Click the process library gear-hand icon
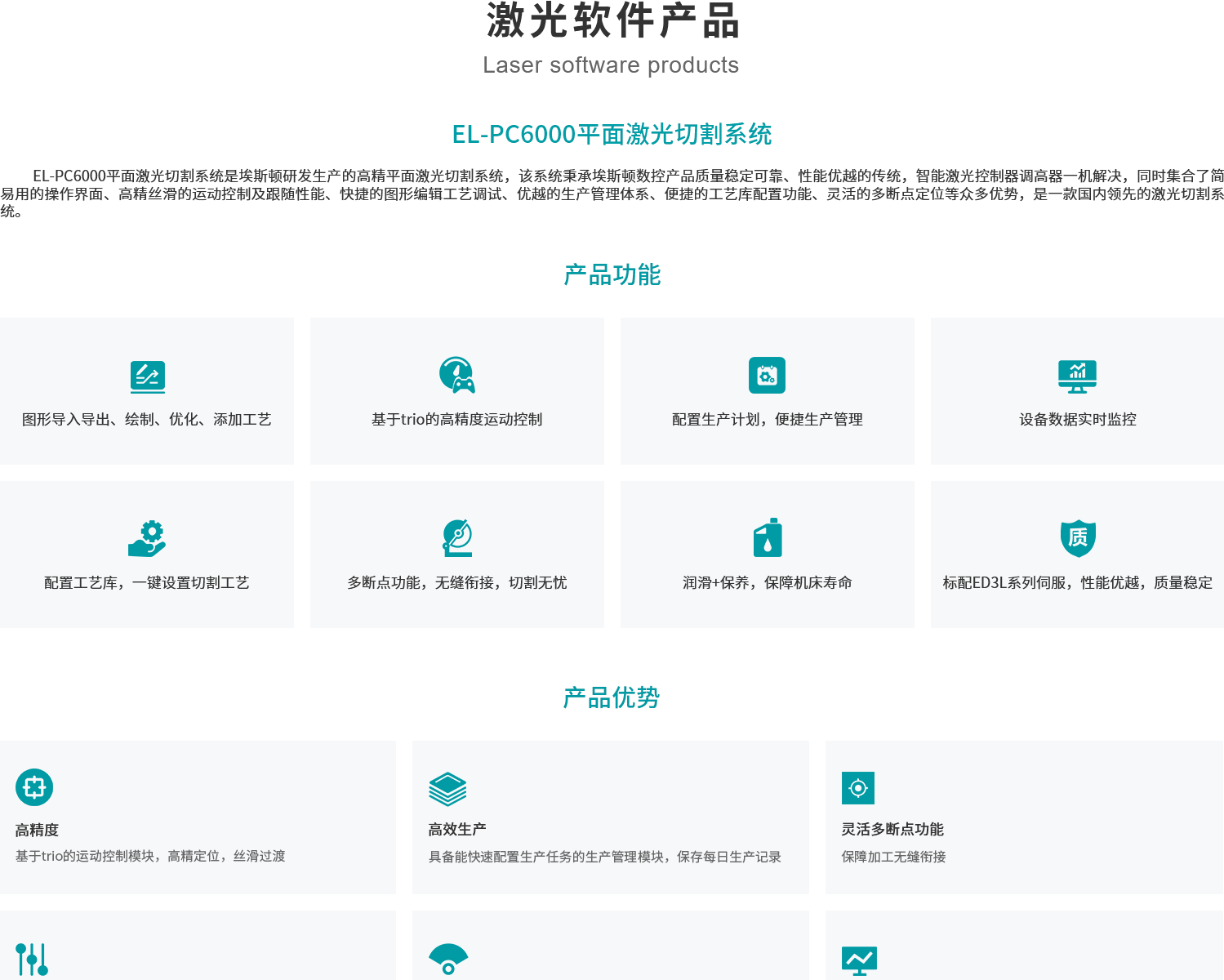The image size is (1224, 980). click(x=147, y=539)
